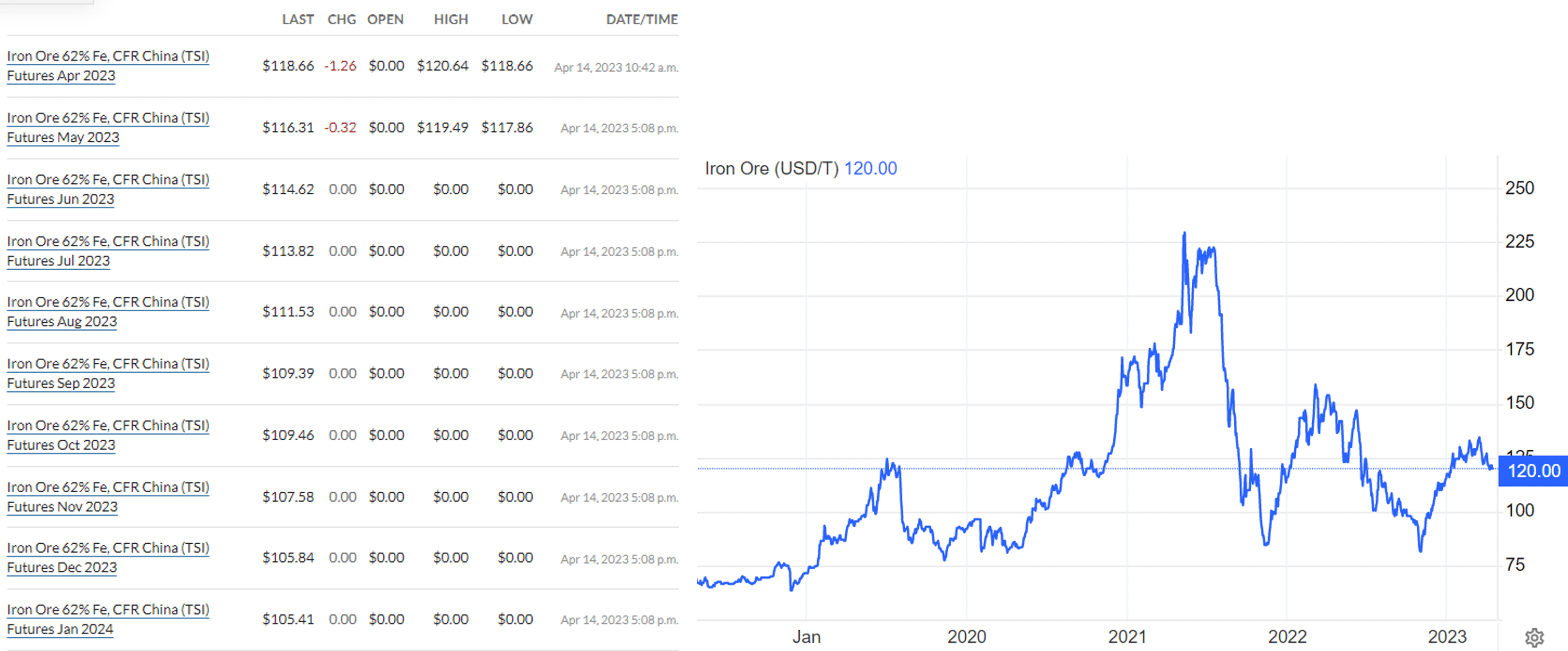
Task: Click the 225 label on chart y-axis
Action: (x=1520, y=241)
